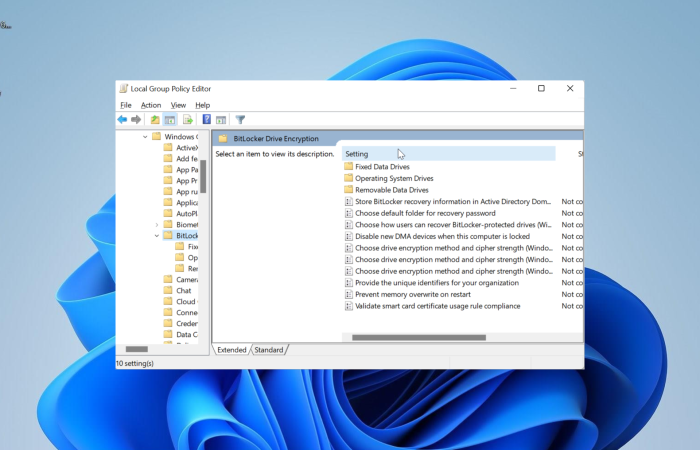Sort by the Setting column header
Viewport: 700px width, 450px height.
pos(449,154)
